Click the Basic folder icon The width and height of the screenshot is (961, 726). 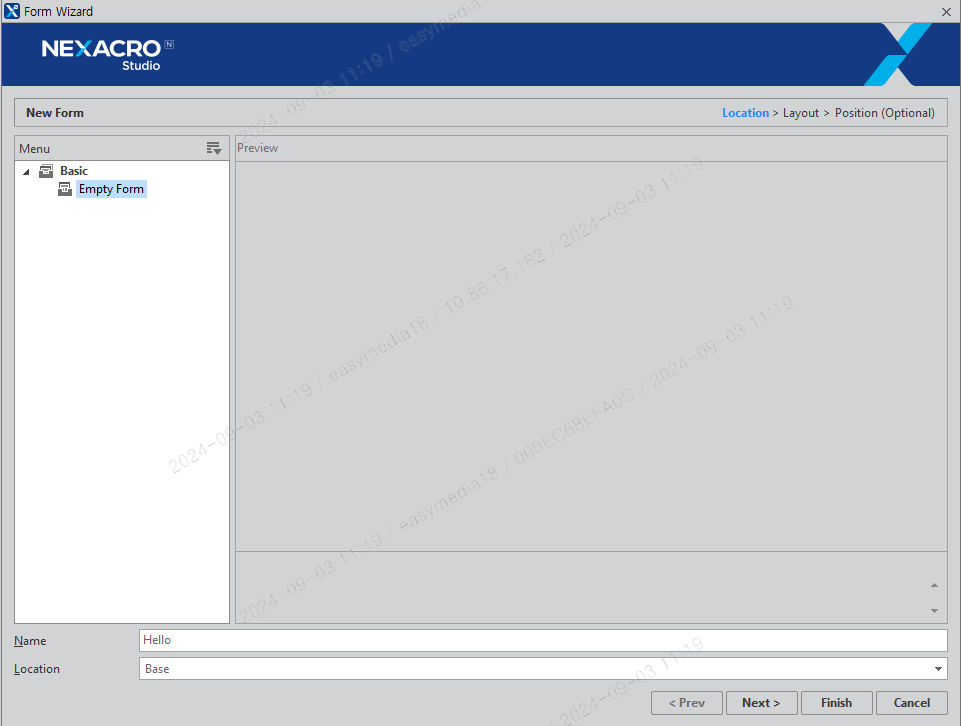click(x=46, y=171)
